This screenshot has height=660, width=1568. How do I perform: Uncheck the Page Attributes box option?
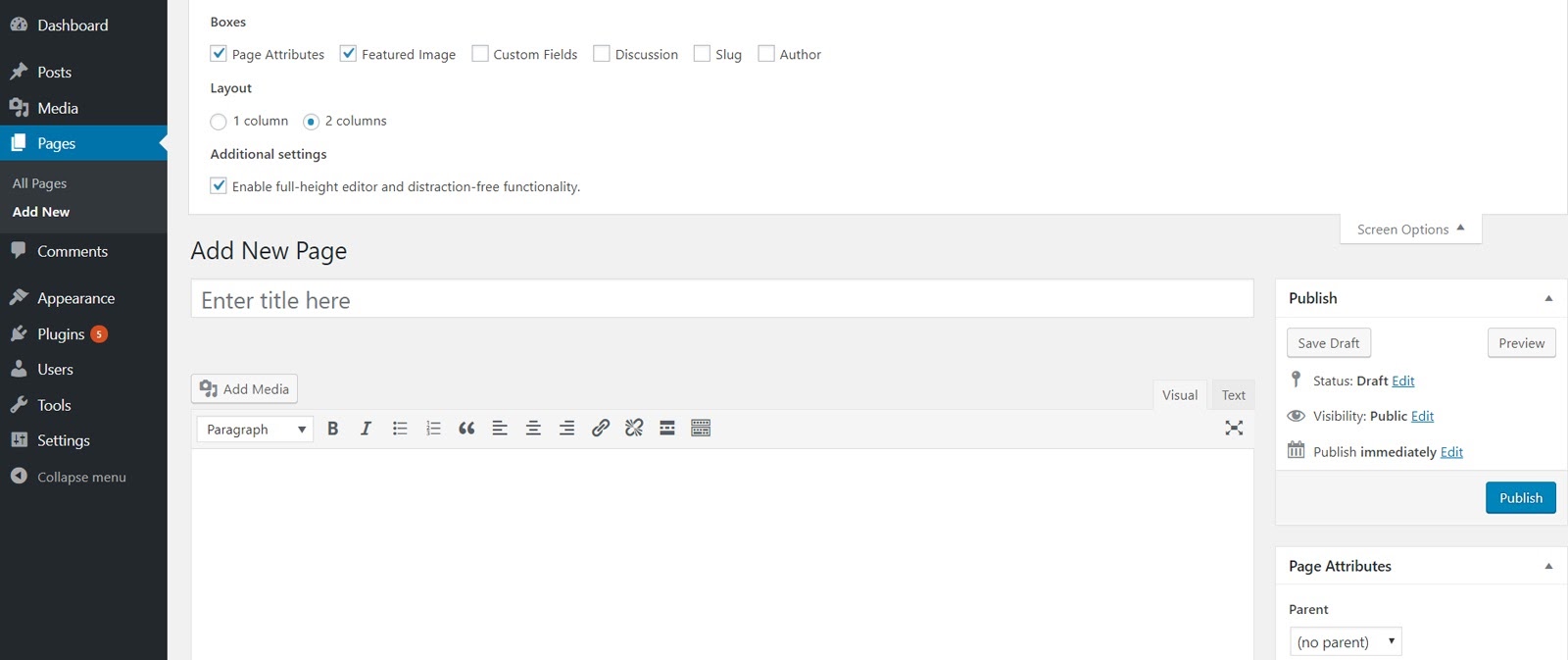tap(219, 53)
